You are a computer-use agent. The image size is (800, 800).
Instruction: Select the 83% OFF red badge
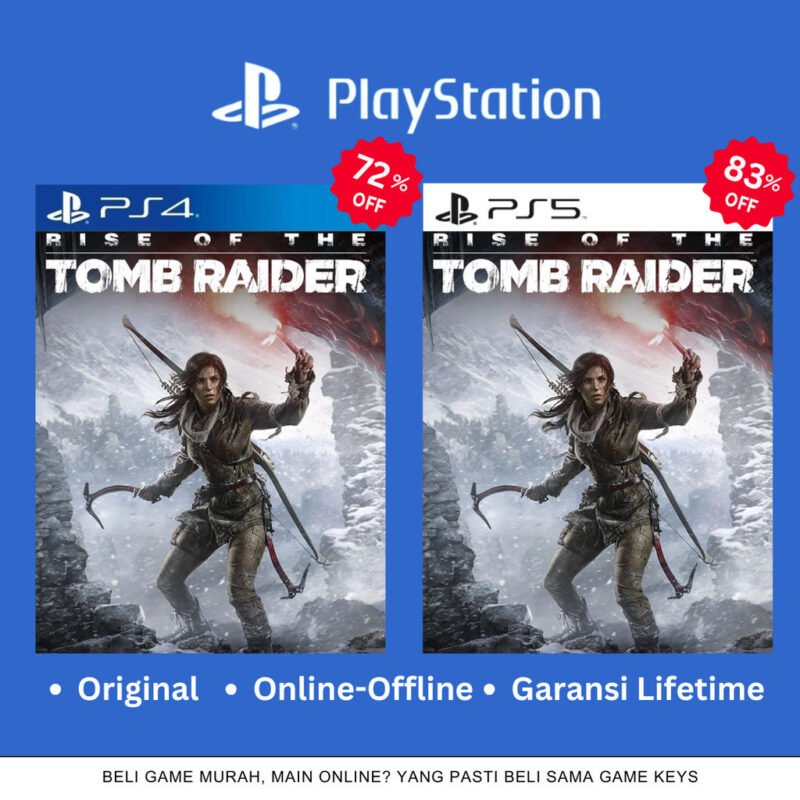pos(748,183)
